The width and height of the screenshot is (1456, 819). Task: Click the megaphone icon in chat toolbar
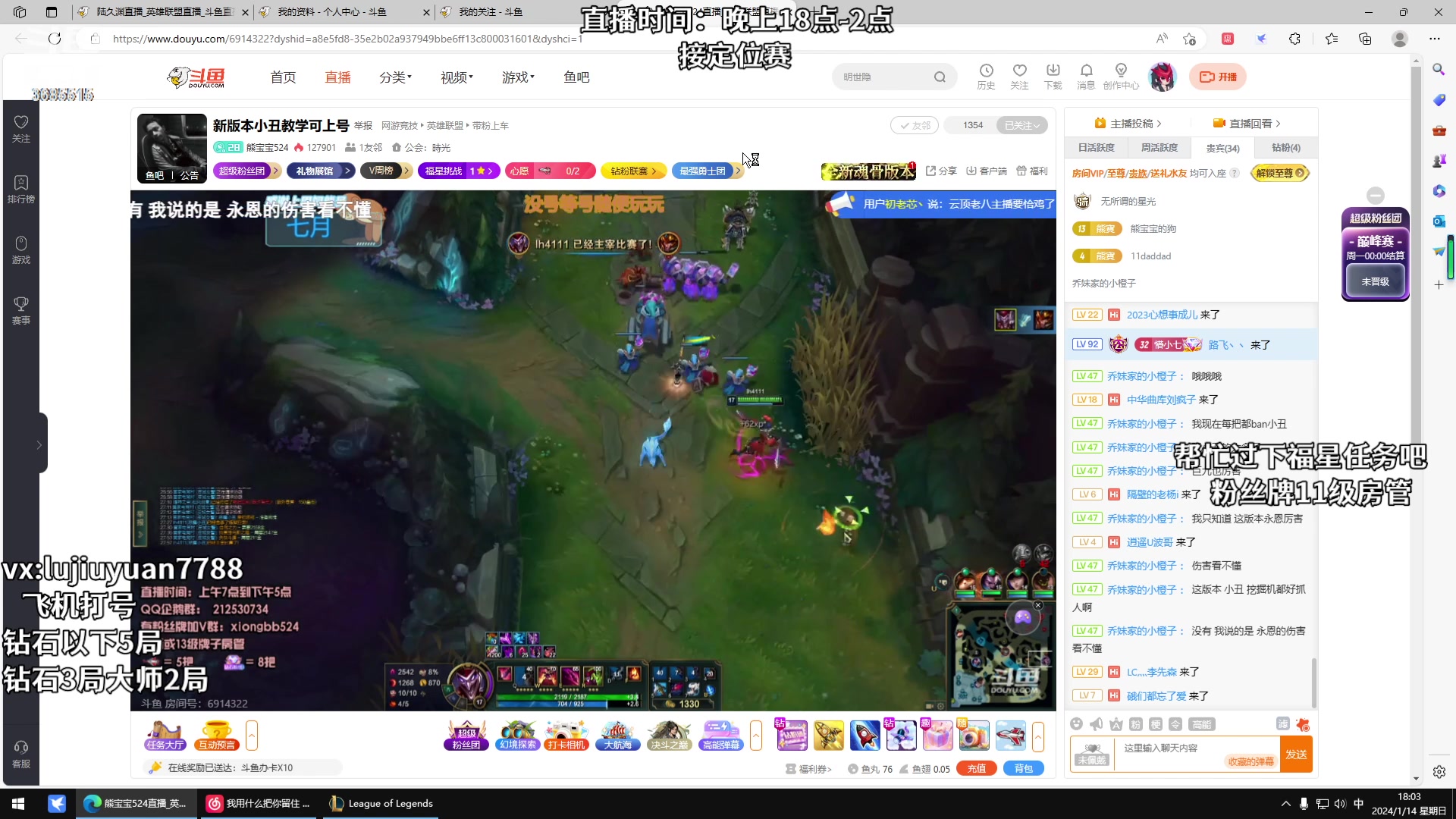1096,724
